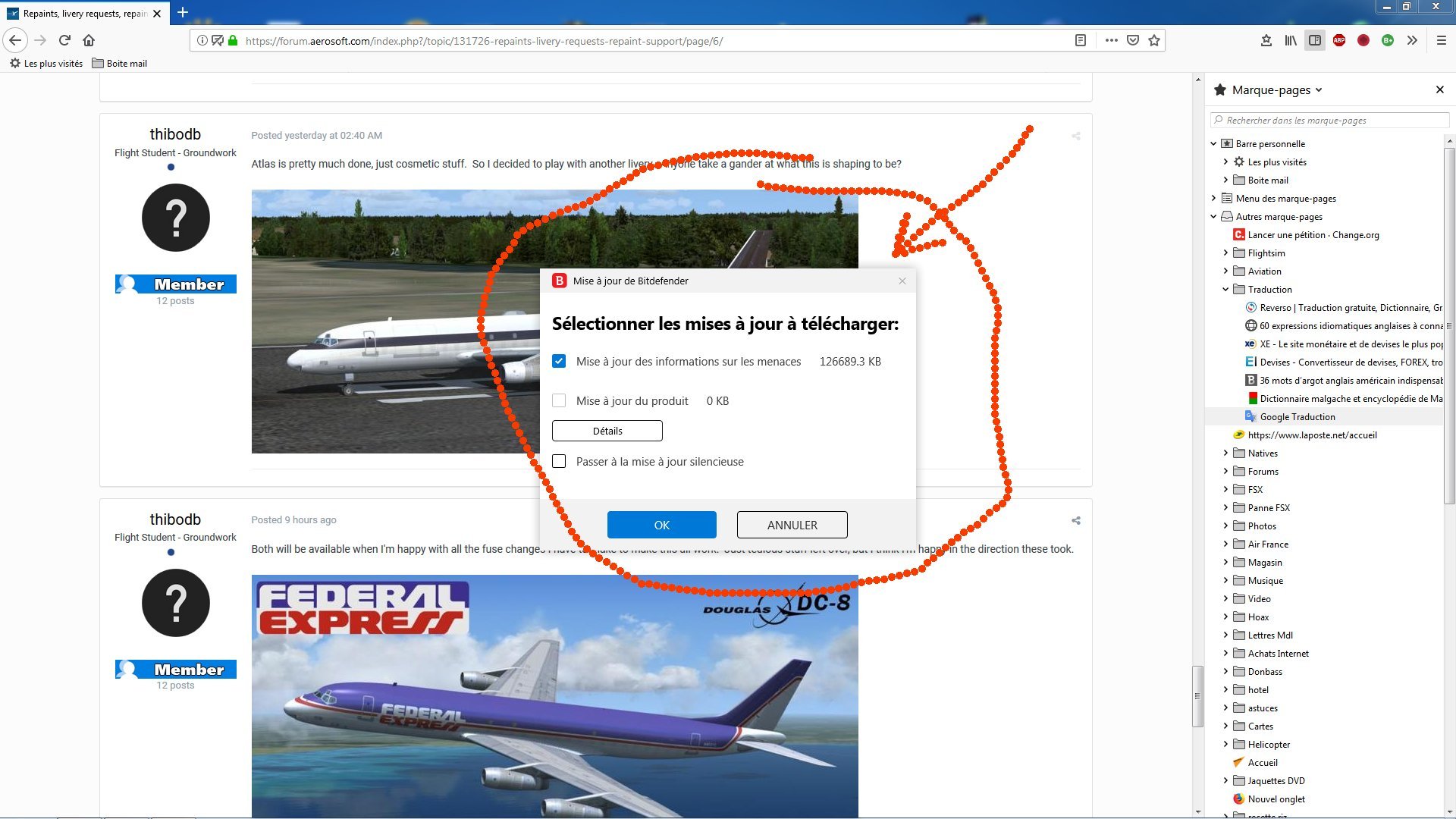This screenshot has height=819, width=1456.
Task: Select Google Traduction bookmark
Action: tap(1297, 416)
